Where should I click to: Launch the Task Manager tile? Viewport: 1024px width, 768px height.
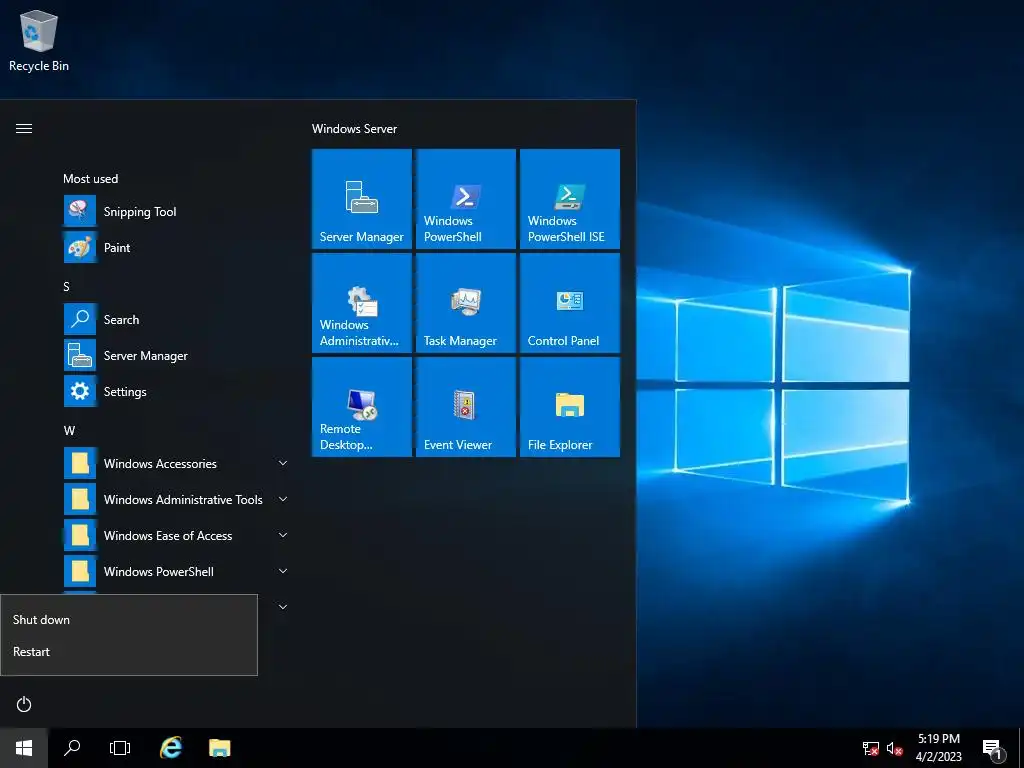tap(466, 303)
